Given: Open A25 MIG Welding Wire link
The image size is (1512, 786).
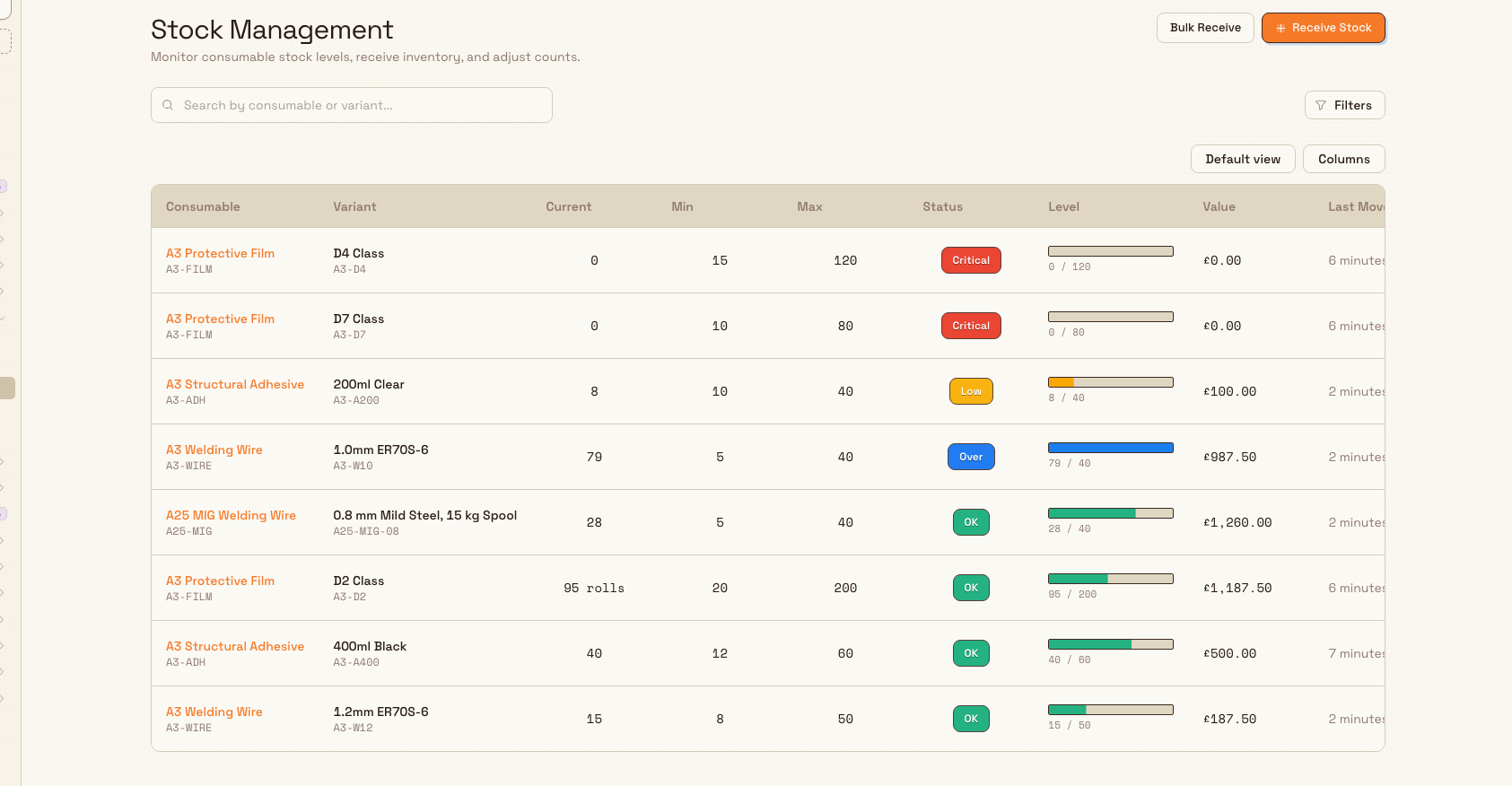Looking at the screenshot, I should tap(231, 515).
